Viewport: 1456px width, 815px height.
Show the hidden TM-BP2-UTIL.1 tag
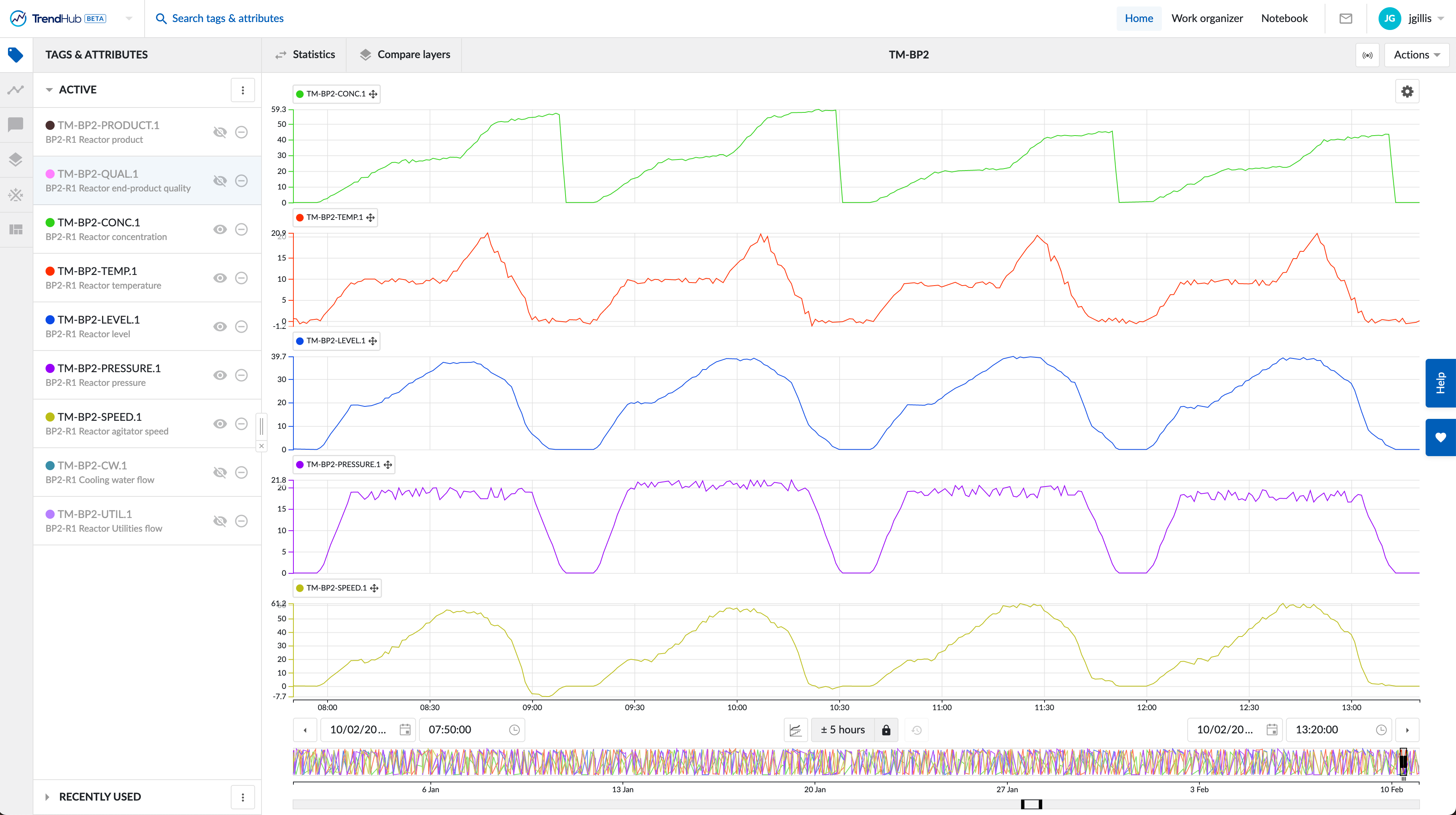tap(220, 521)
